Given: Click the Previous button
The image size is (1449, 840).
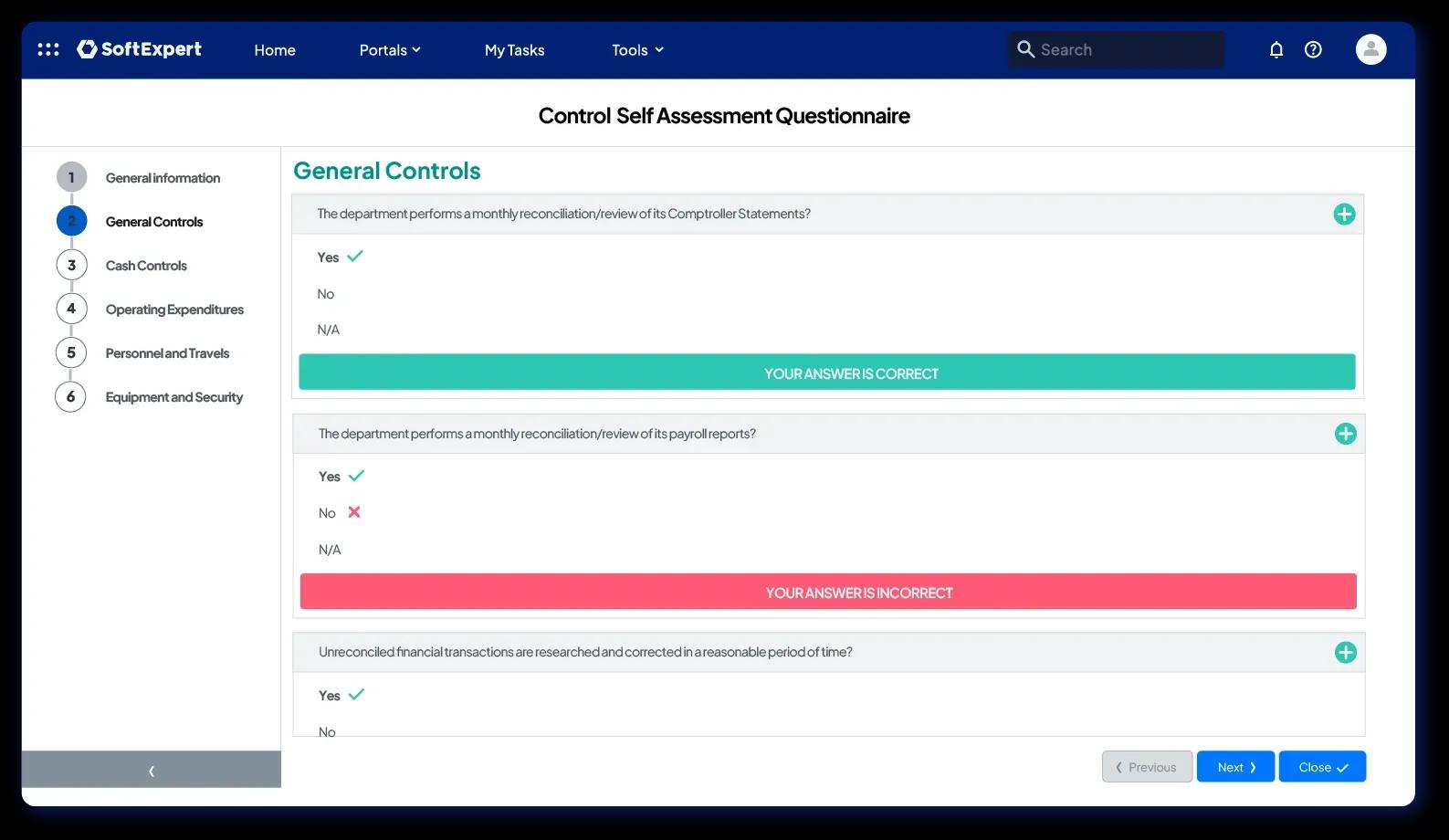Looking at the screenshot, I should click(x=1147, y=767).
